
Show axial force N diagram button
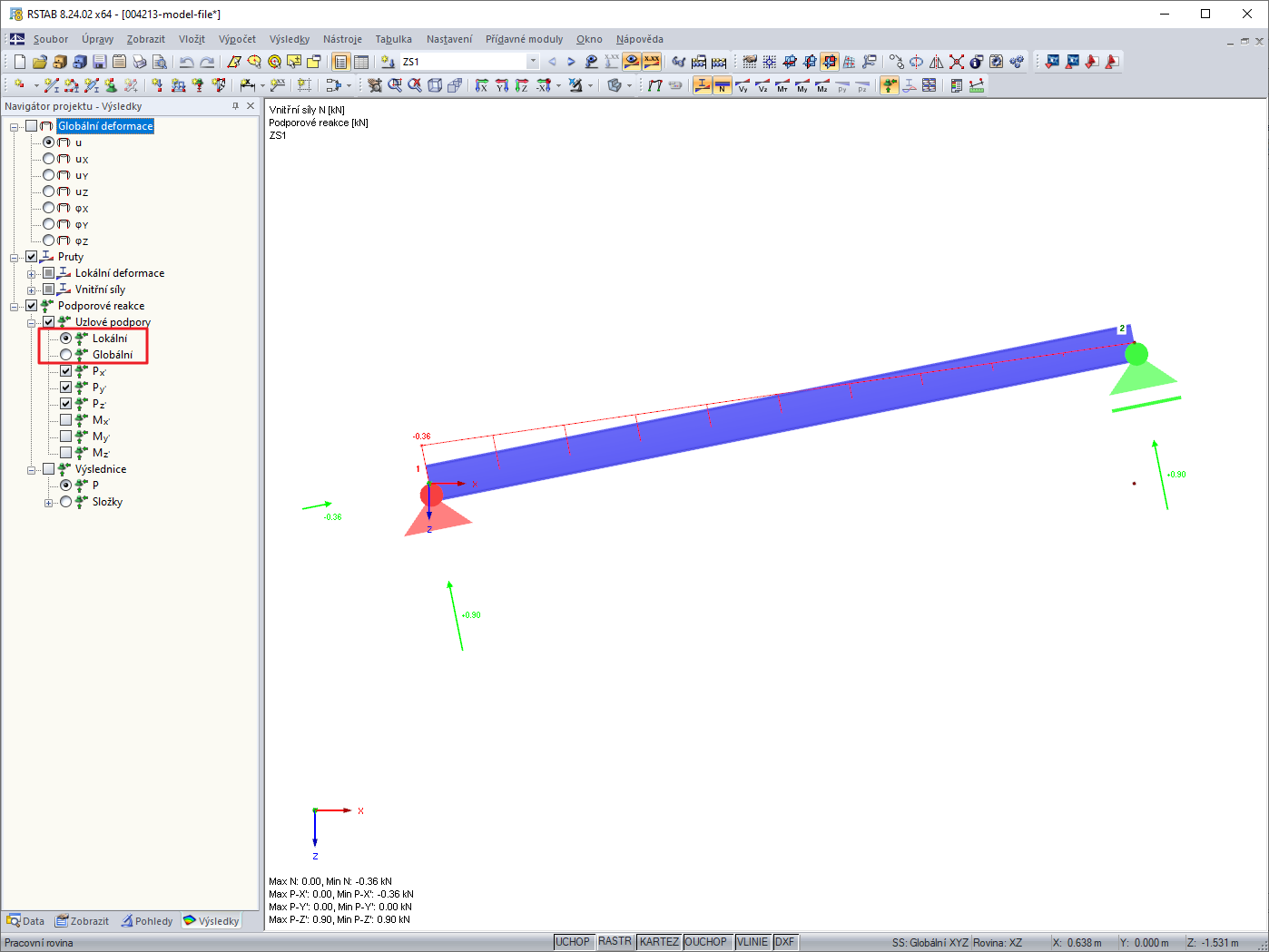[x=722, y=85]
